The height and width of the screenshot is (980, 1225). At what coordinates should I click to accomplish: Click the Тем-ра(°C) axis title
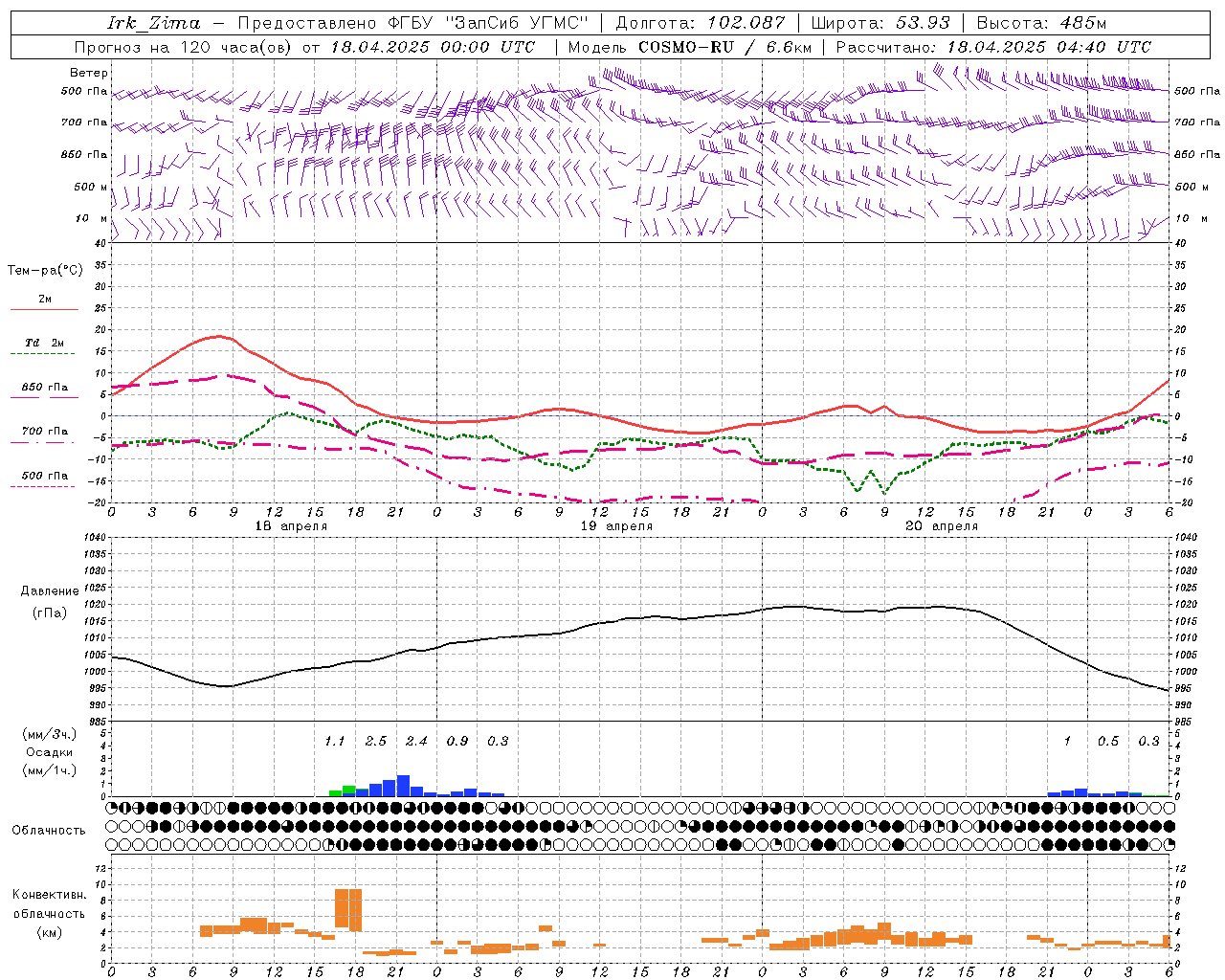click(45, 270)
